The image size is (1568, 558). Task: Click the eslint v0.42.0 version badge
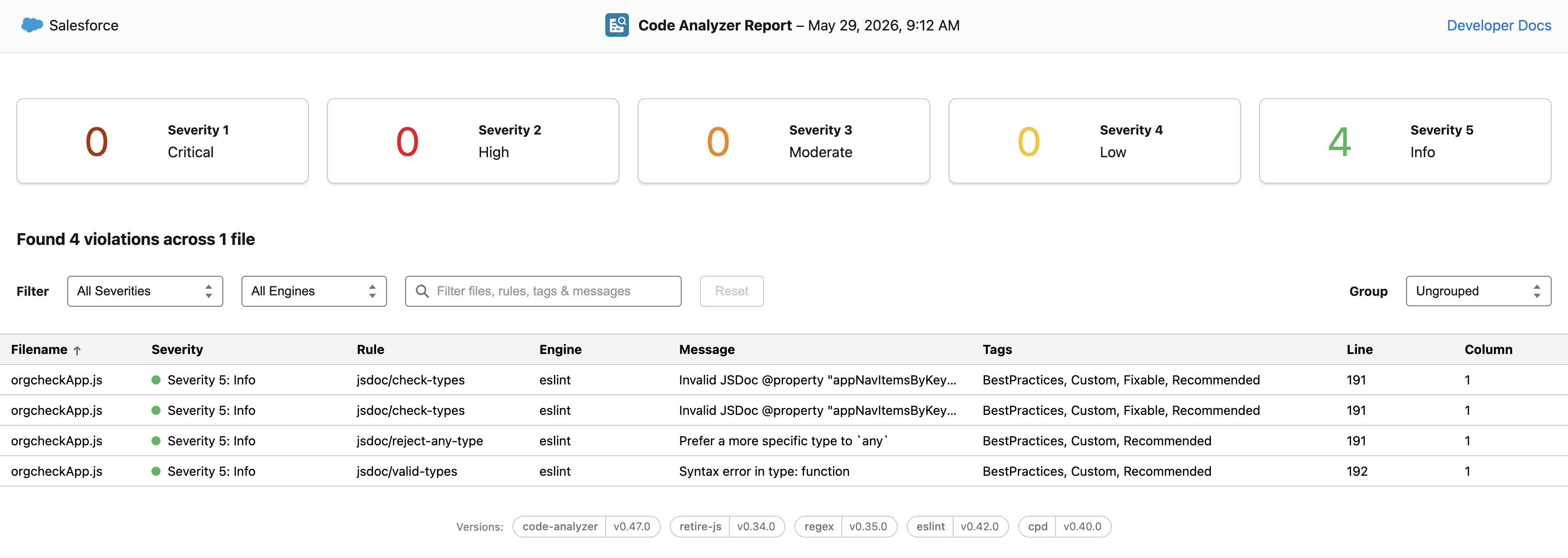957,526
